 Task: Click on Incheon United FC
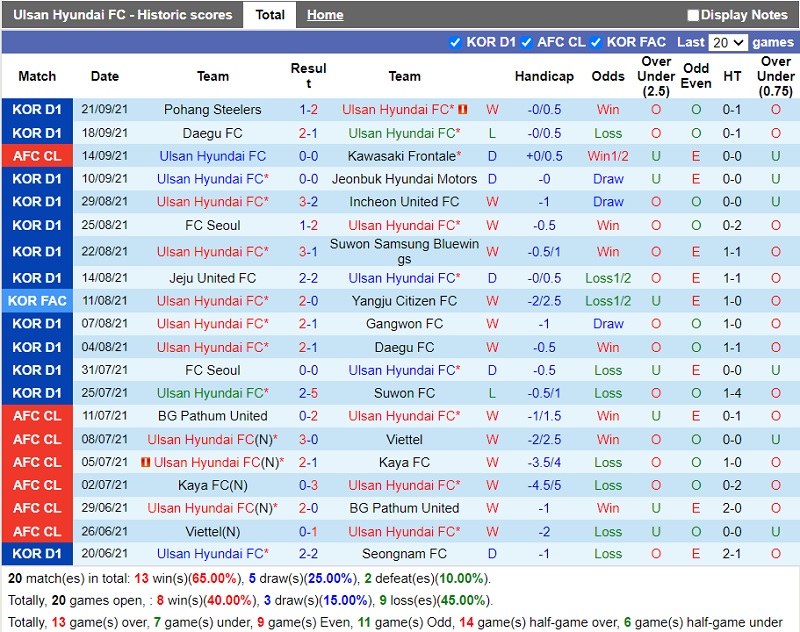[x=404, y=202]
